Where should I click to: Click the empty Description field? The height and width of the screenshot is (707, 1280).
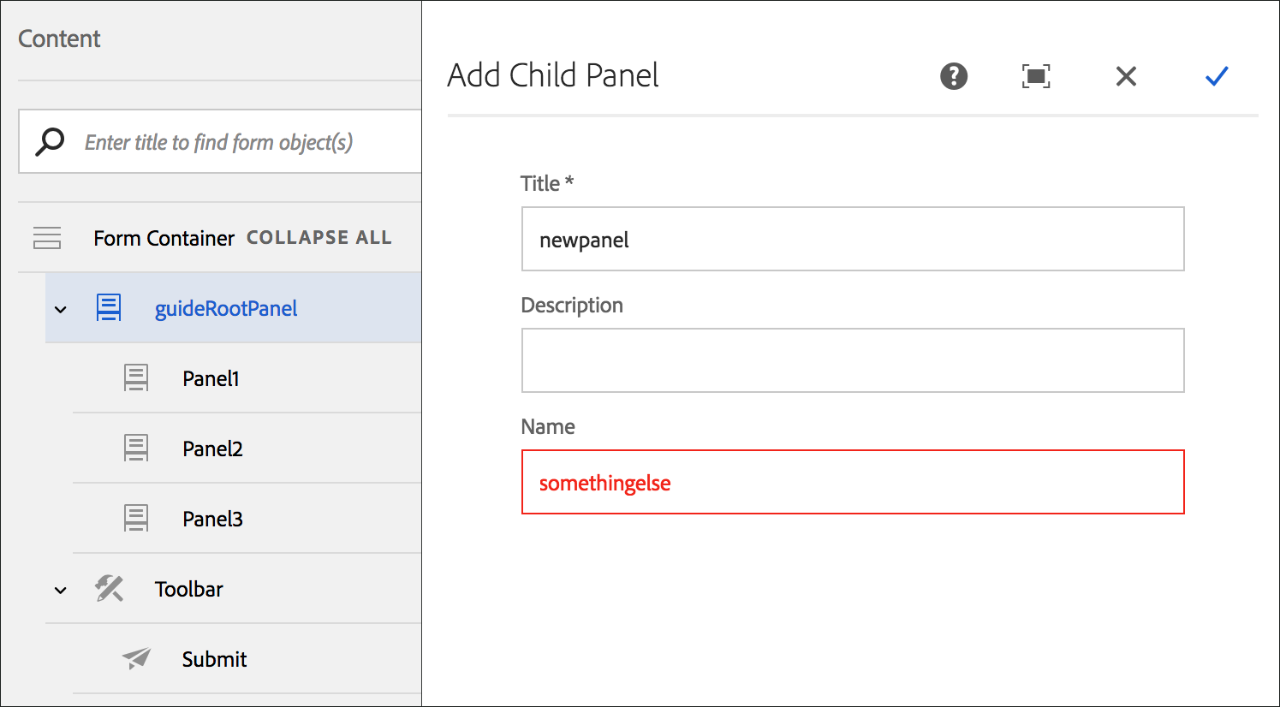pos(852,360)
